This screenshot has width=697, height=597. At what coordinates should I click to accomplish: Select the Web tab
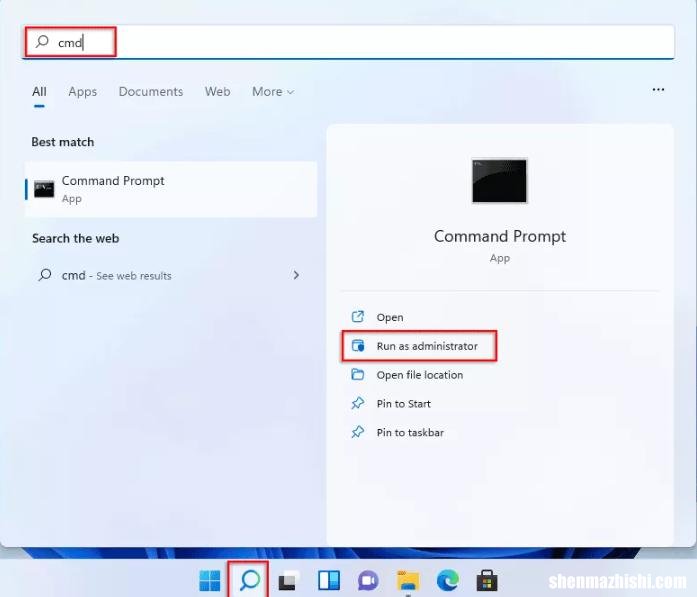217,92
